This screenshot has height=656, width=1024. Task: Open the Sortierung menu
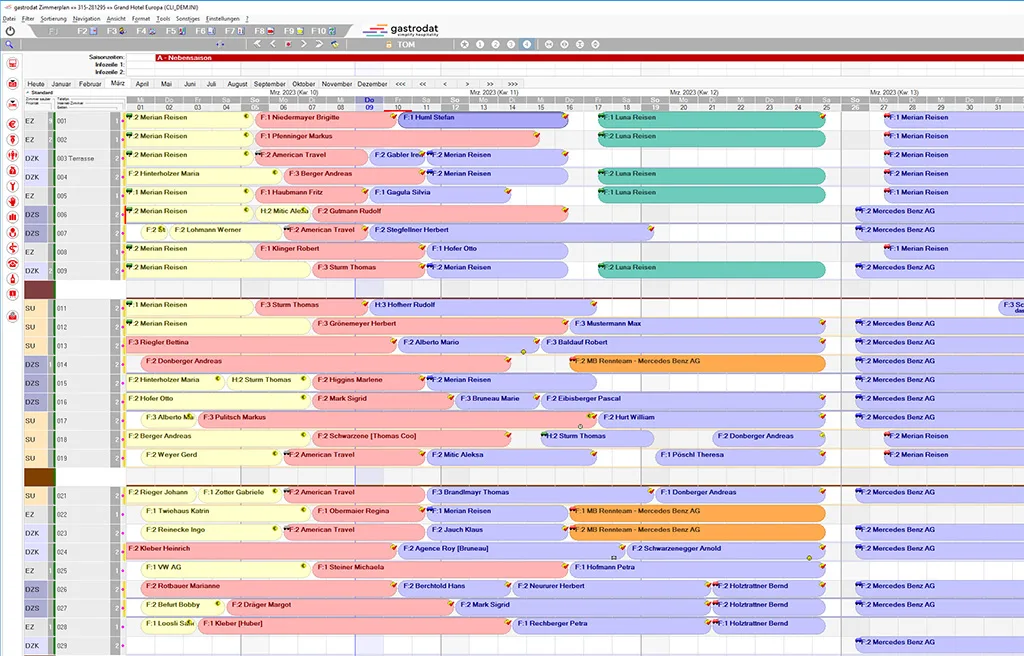click(54, 19)
